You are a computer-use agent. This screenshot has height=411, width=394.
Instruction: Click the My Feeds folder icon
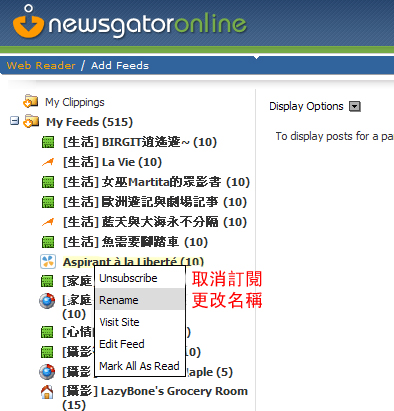(x=31, y=121)
